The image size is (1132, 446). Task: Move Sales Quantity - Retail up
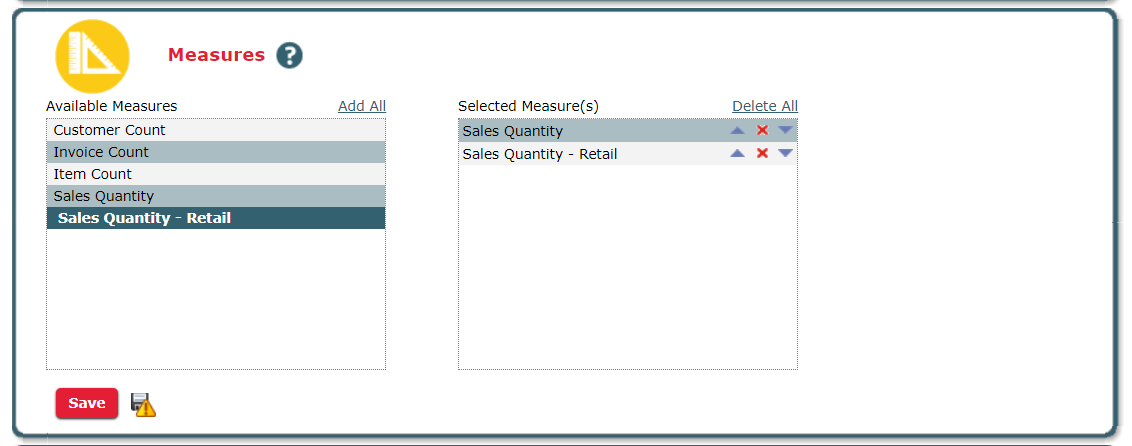[737, 153]
